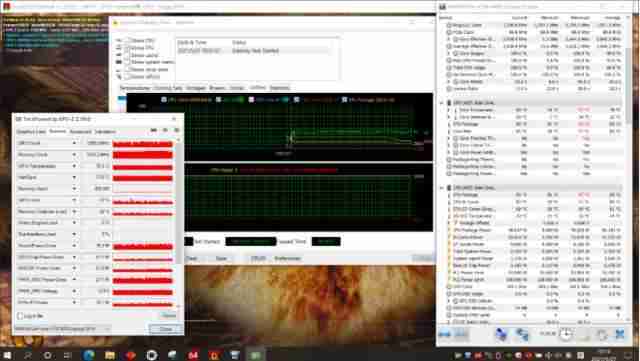
Task: Open Task View from the taskbar
Action: coord(68,355)
